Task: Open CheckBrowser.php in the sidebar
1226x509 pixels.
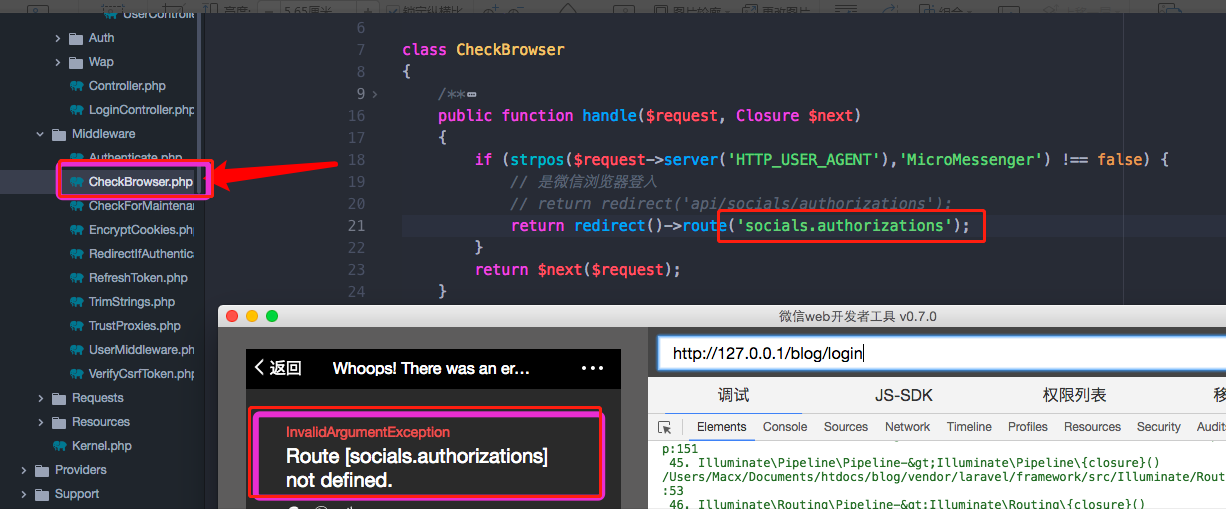Action: (140, 182)
